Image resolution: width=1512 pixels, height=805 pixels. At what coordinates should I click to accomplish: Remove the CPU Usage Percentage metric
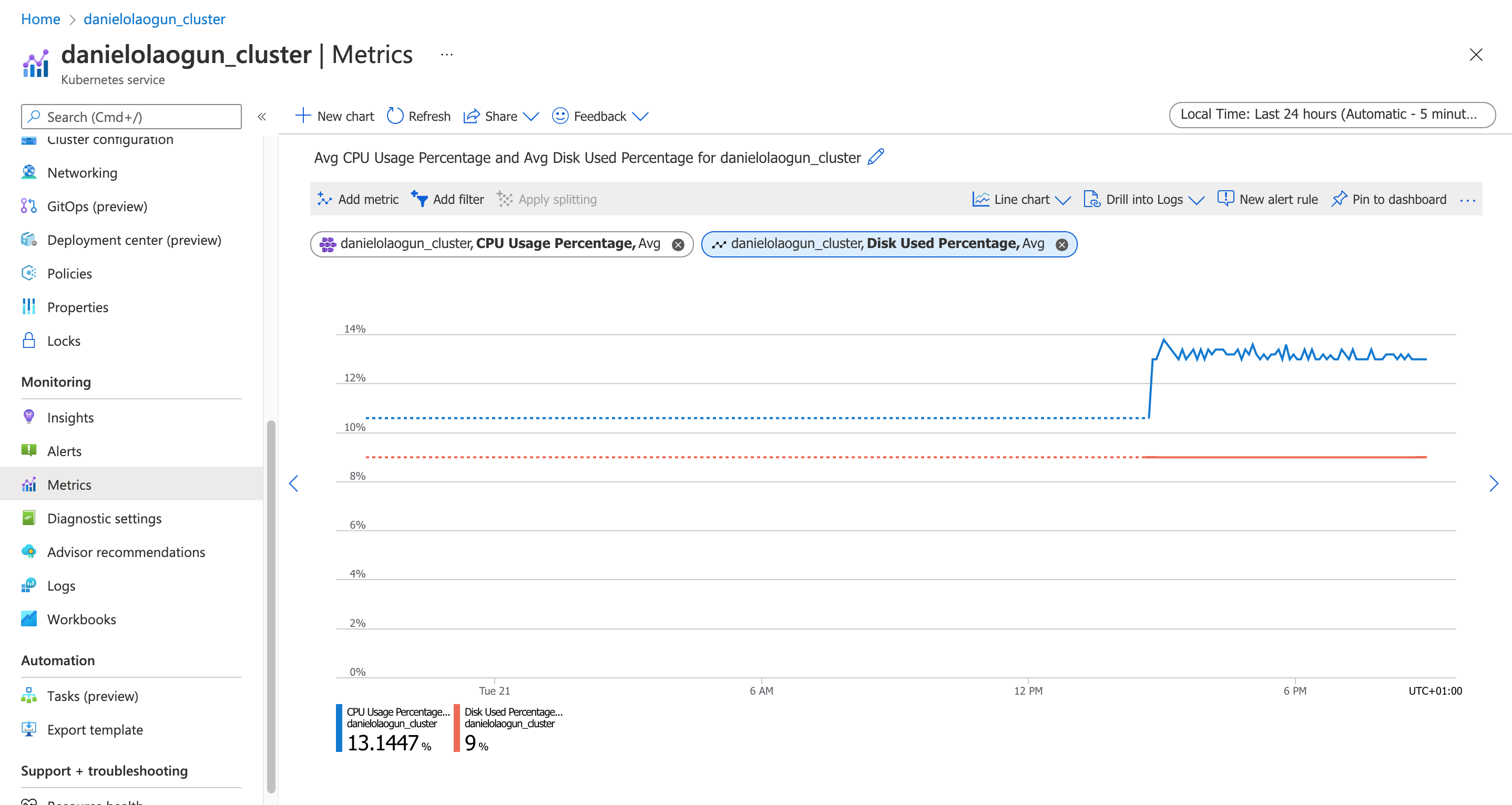pyautogui.click(x=678, y=245)
